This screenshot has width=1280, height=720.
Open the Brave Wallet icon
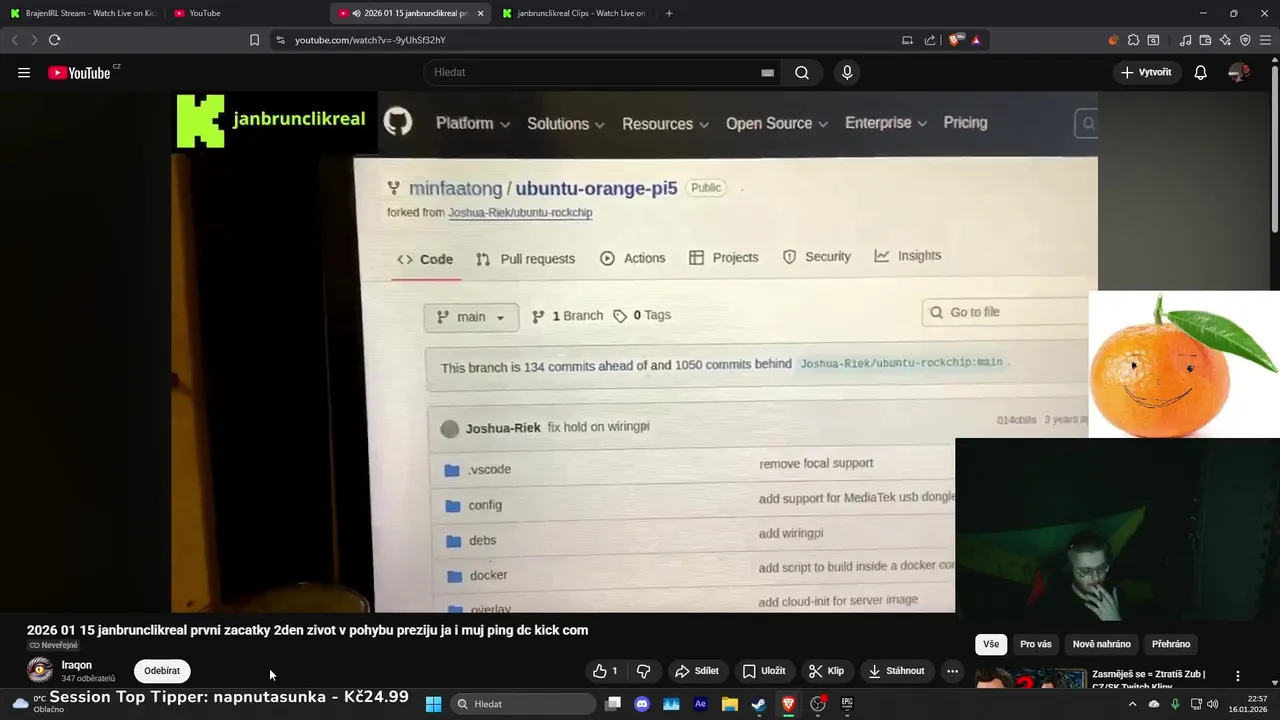tap(1205, 40)
